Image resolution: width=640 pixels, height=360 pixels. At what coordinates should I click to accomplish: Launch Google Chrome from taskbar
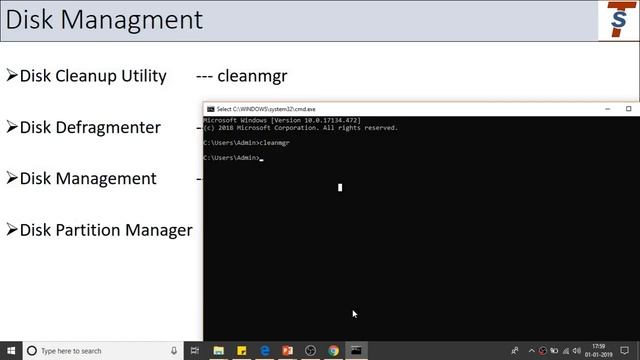click(x=333, y=351)
